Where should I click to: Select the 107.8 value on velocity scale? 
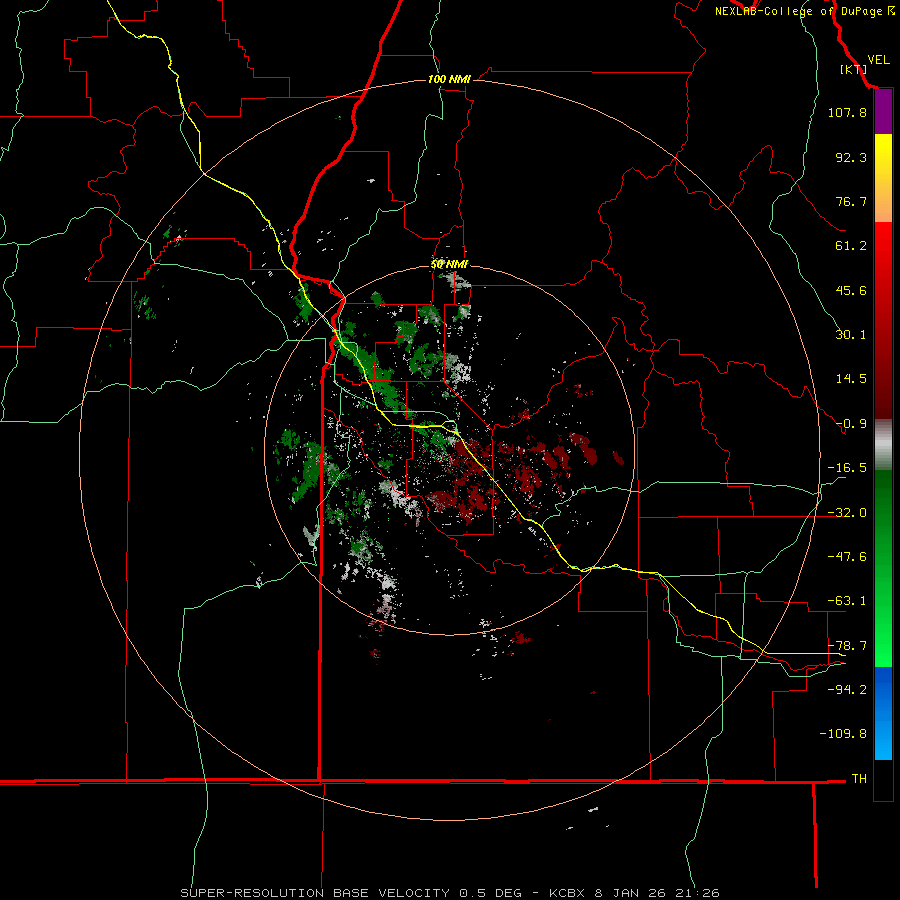[847, 112]
